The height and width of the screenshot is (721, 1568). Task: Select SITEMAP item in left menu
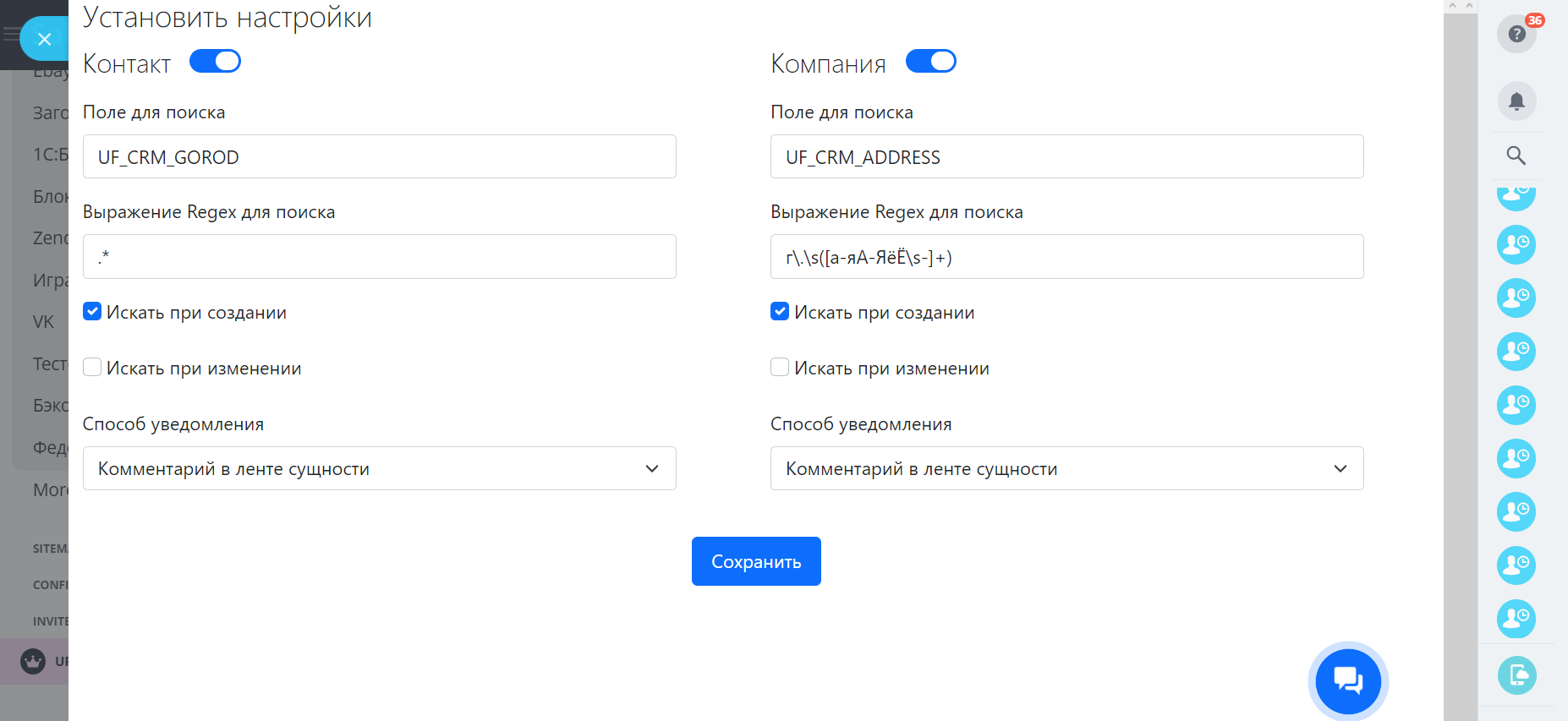click(50, 549)
